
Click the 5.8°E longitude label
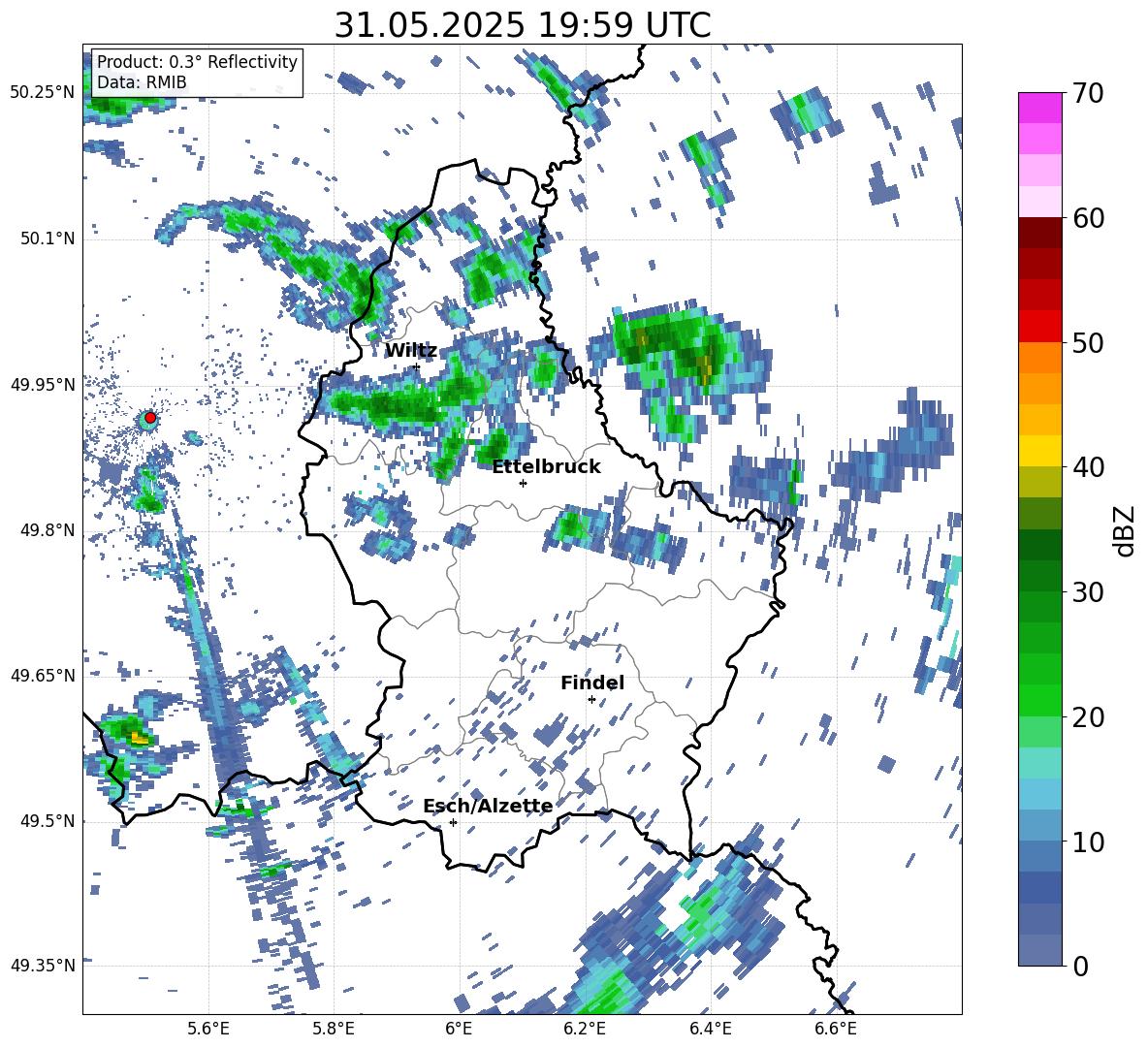click(x=334, y=1029)
